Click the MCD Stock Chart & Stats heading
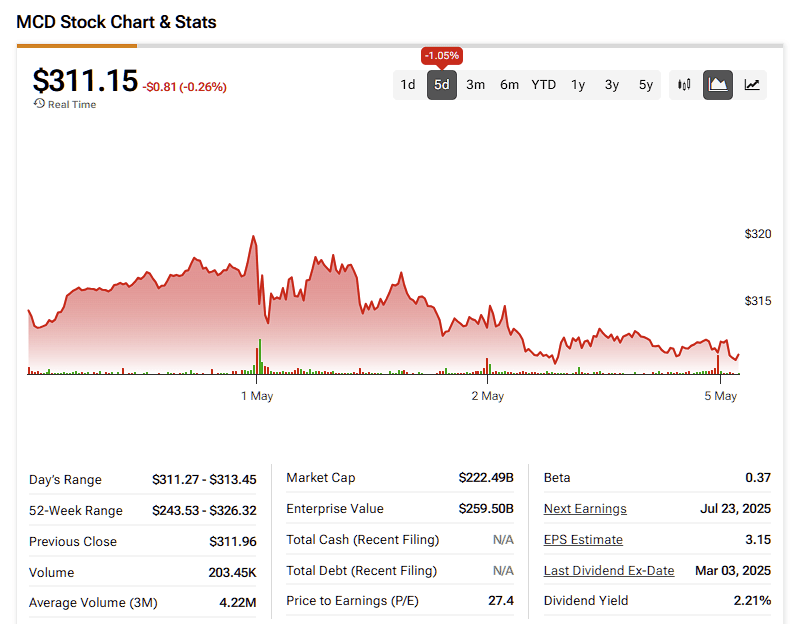Image resolution: width=791 pixels, height=624 pixels. [x=117, y=22]
